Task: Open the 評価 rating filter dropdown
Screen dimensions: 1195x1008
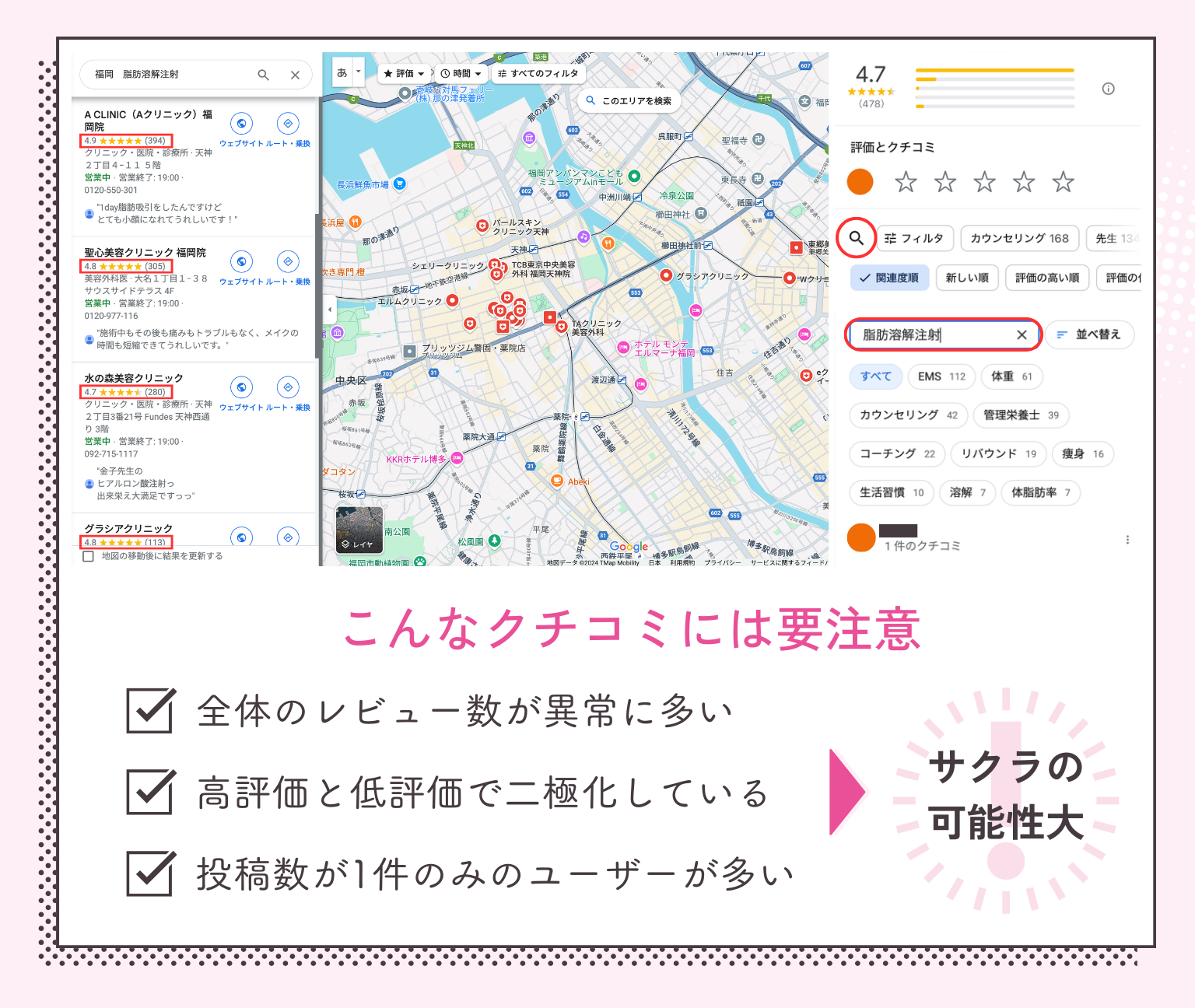Action: pos(404,73)
